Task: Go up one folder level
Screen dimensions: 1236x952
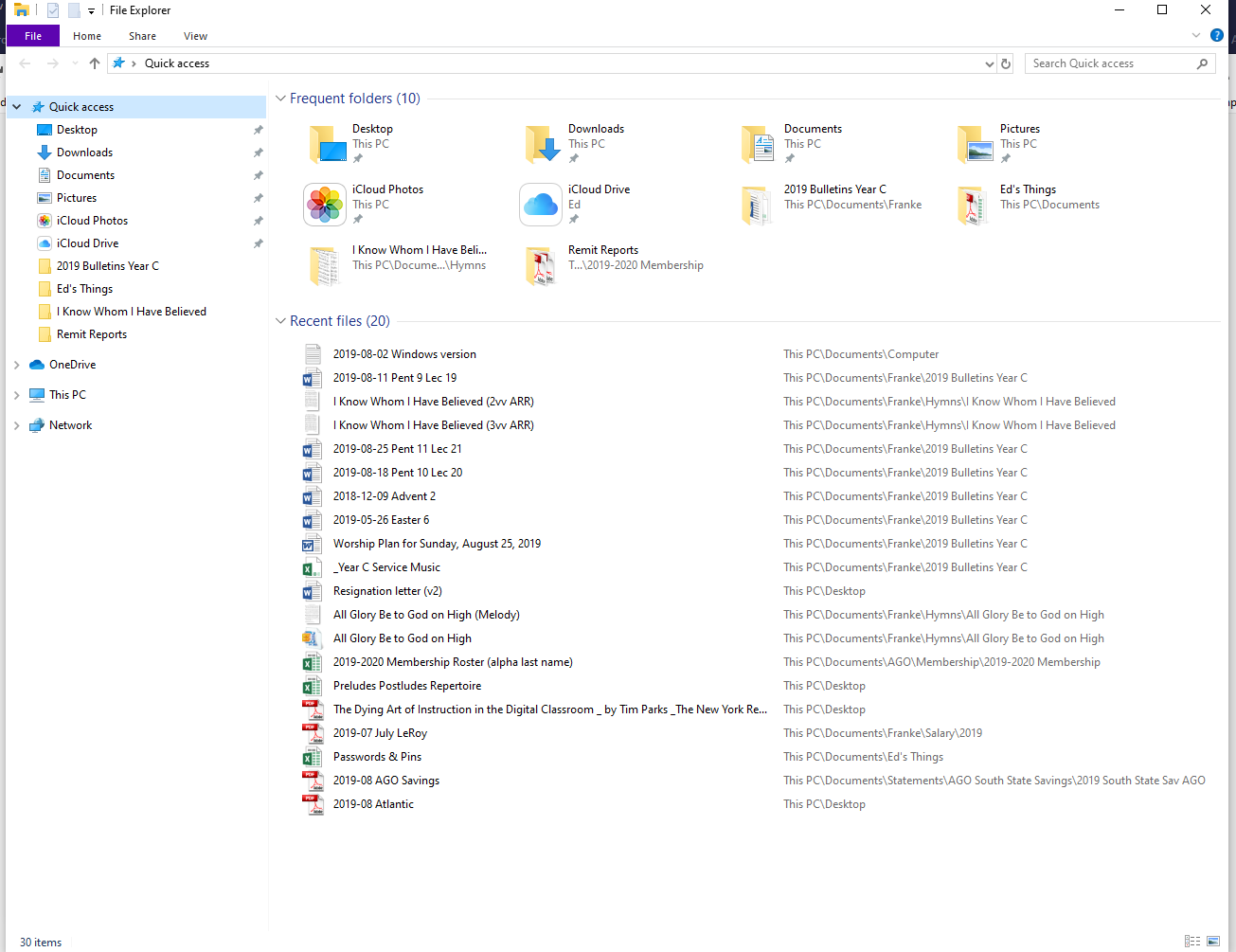Action: point(95,63)
